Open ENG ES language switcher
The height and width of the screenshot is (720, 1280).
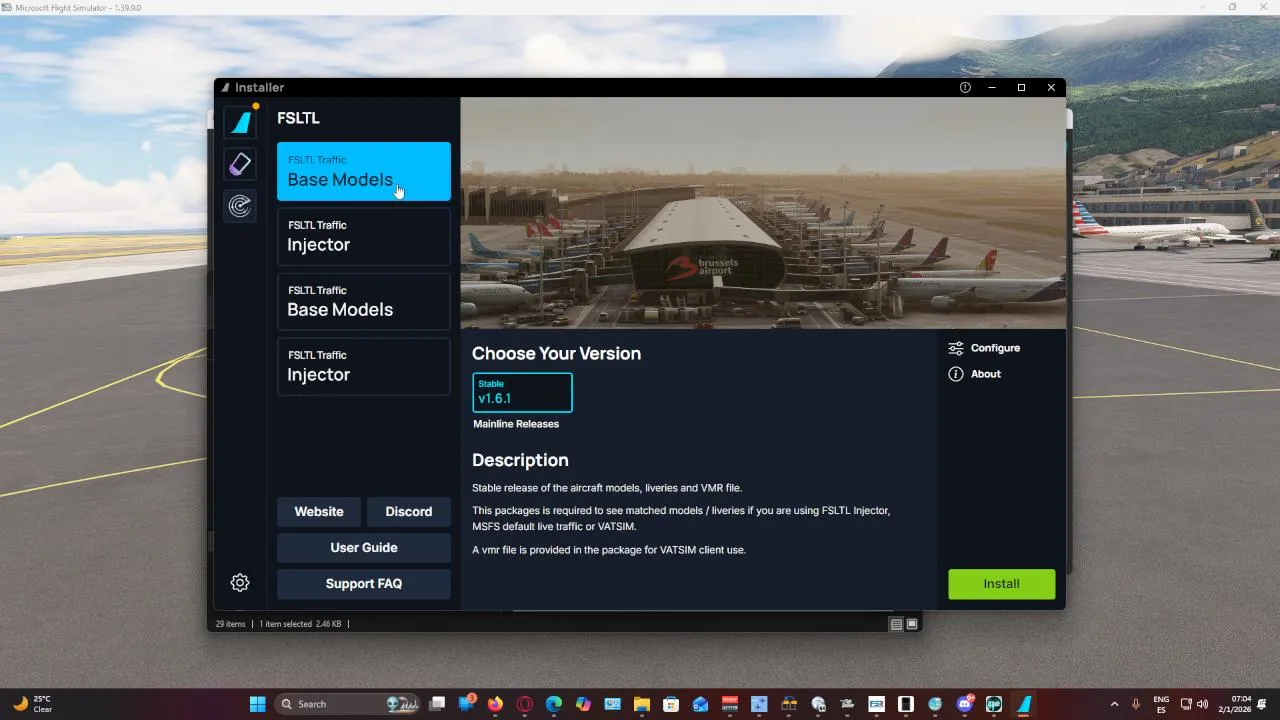[1161, 704]
